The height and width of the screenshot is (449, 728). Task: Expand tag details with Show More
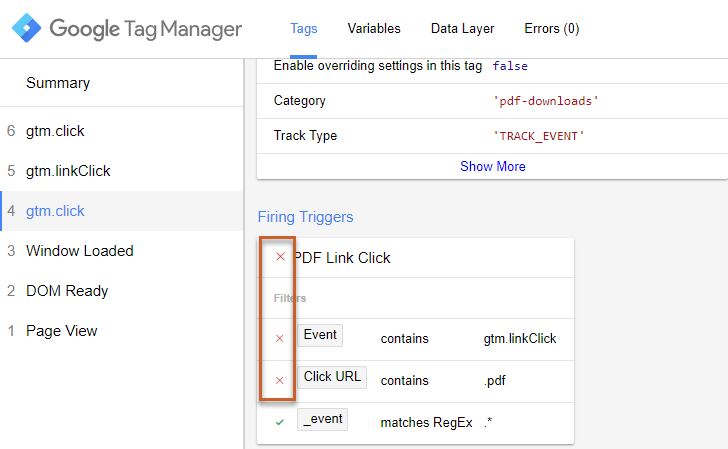pos(492,166)
